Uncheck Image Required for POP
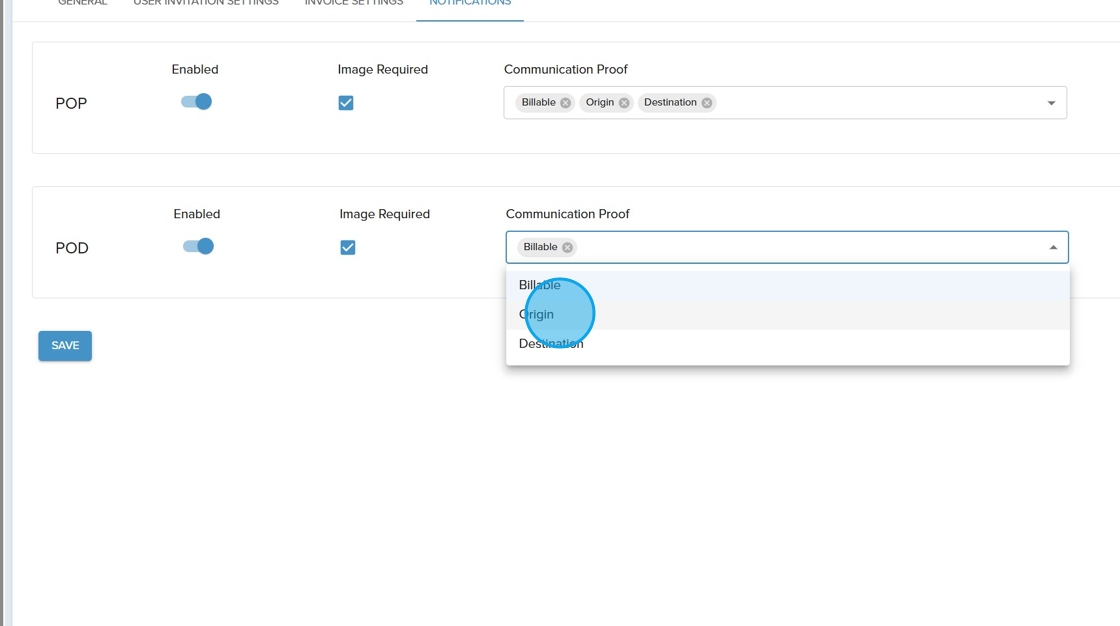Screen dimensions: 1120x626 pyautogui.click(x=346, y=103)
